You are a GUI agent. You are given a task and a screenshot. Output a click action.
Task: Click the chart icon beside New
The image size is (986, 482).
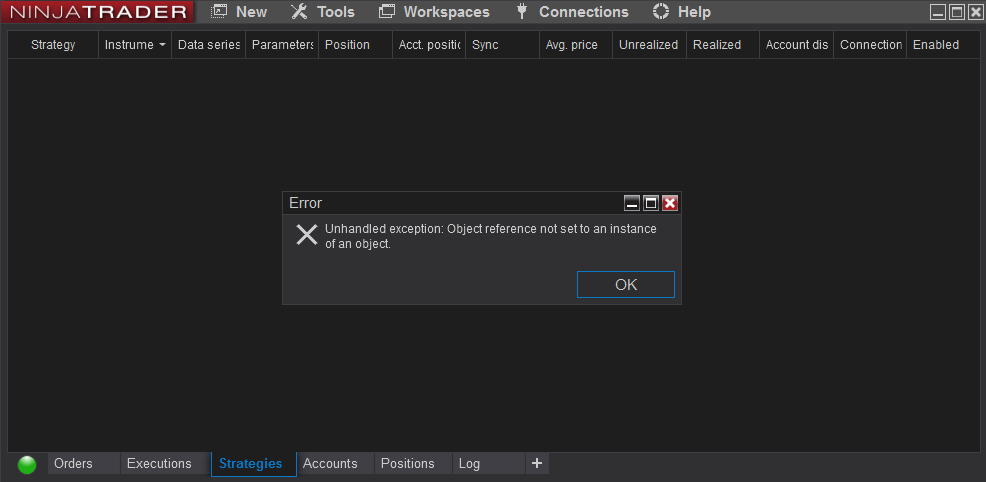219,12
